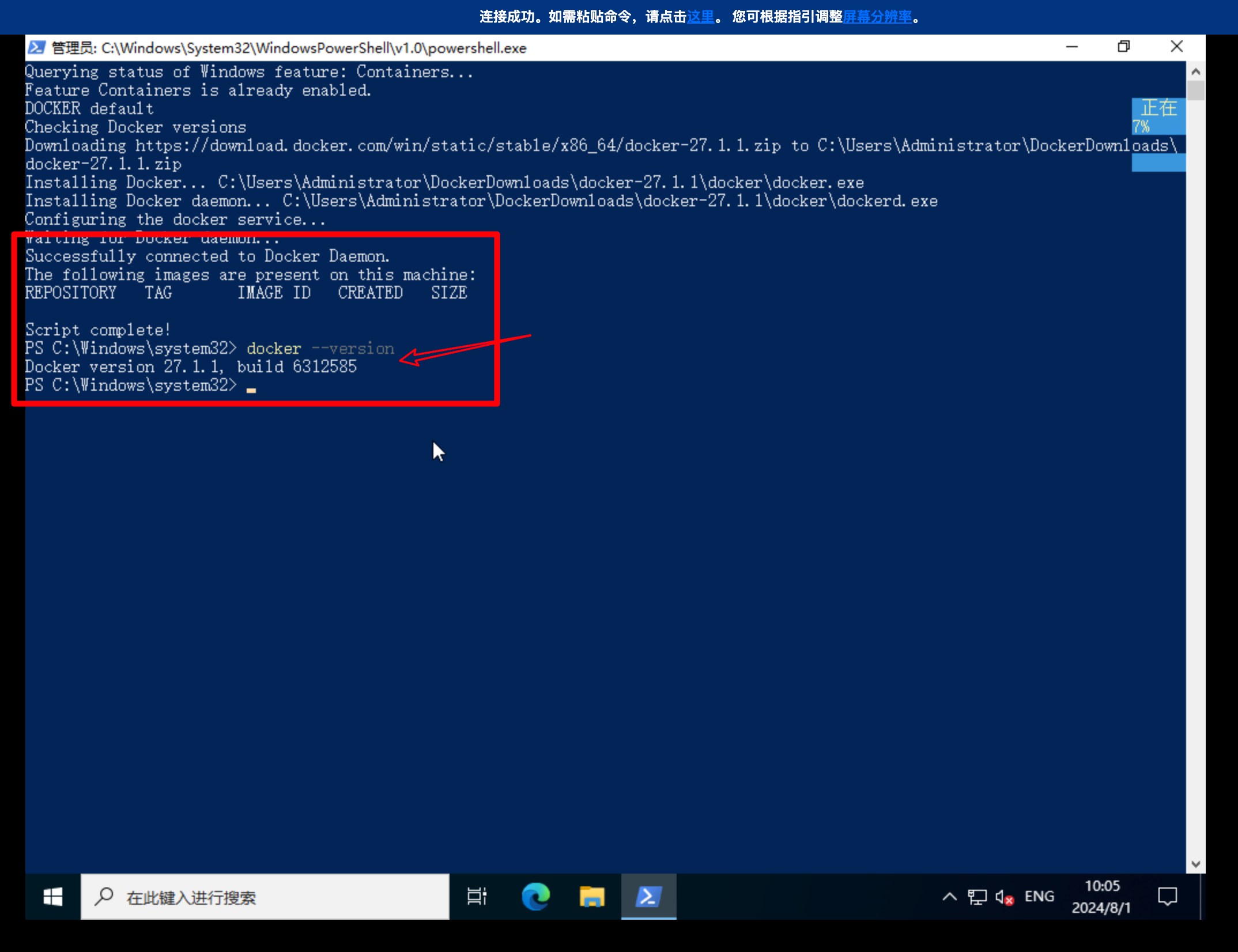Click the PowerShell icon in title bar
The image size is (1238, 952).
tap(37, 47)
